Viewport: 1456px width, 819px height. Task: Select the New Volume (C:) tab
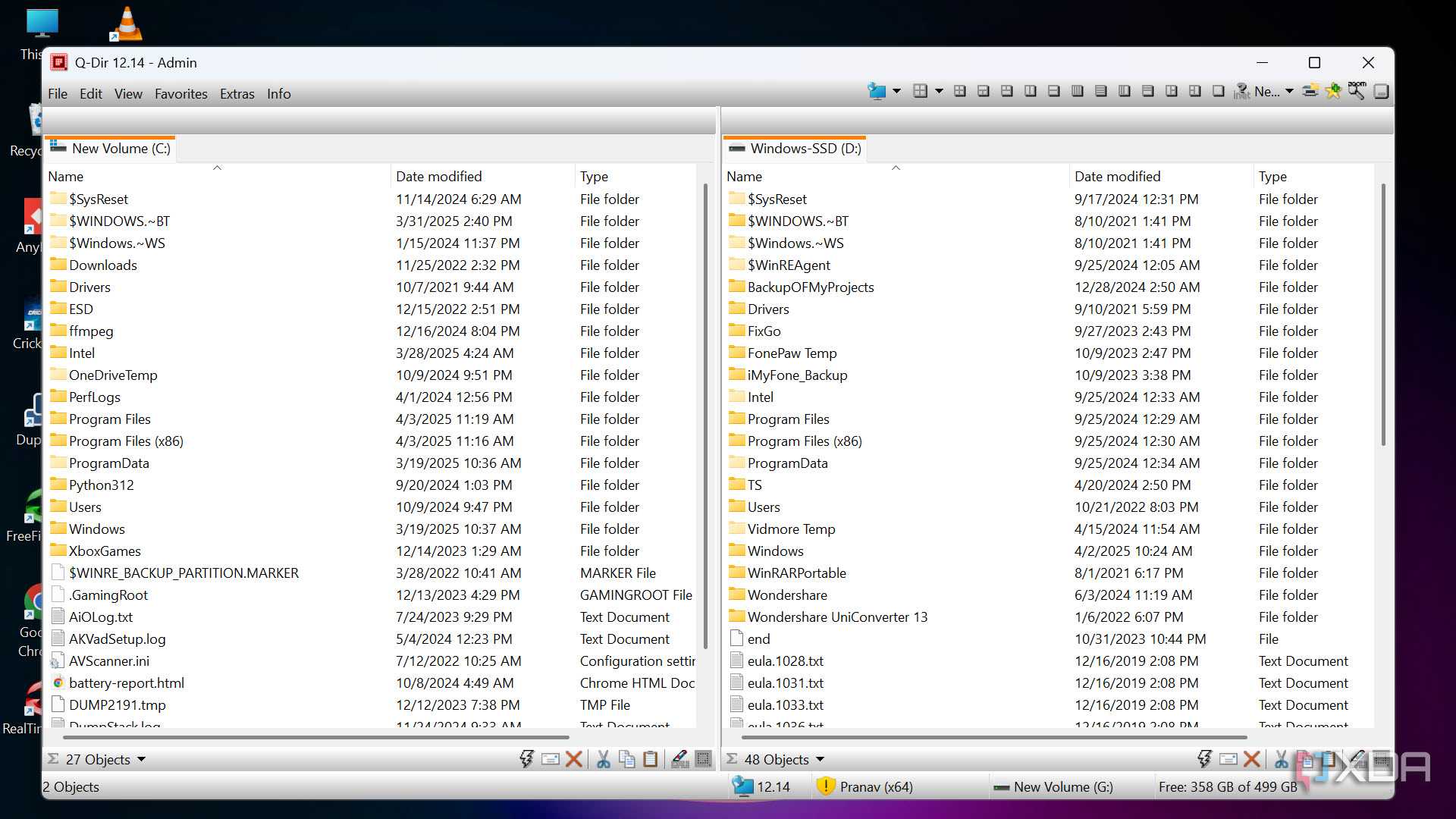(111, 149)
